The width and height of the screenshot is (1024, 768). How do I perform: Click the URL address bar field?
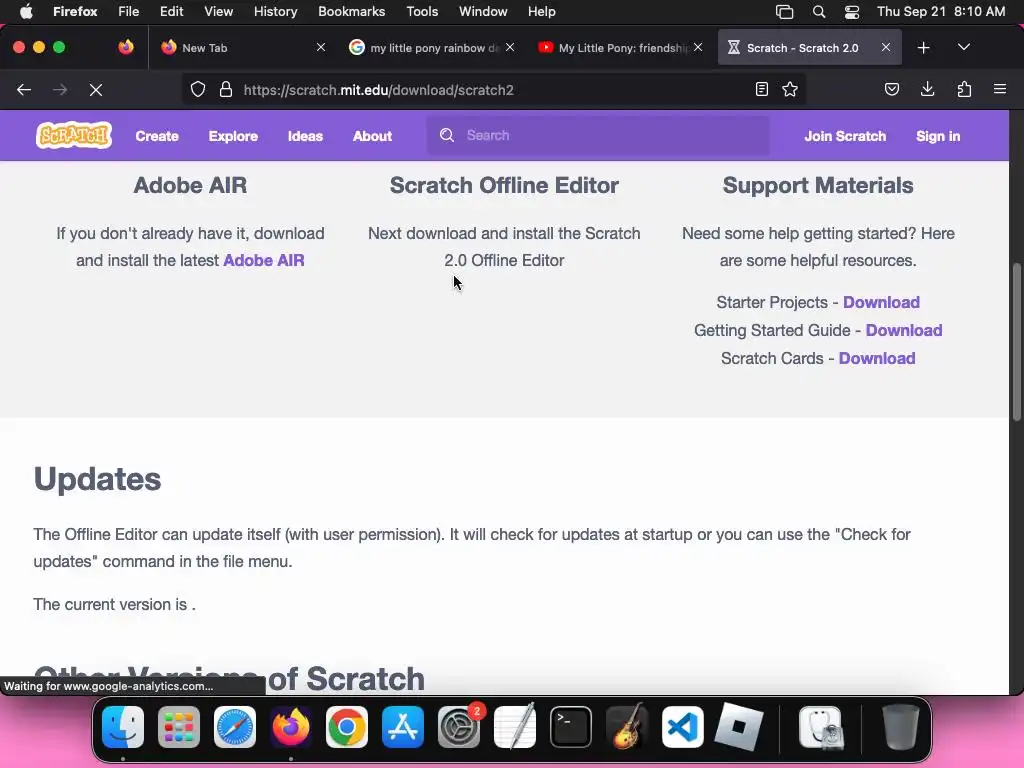496,90
